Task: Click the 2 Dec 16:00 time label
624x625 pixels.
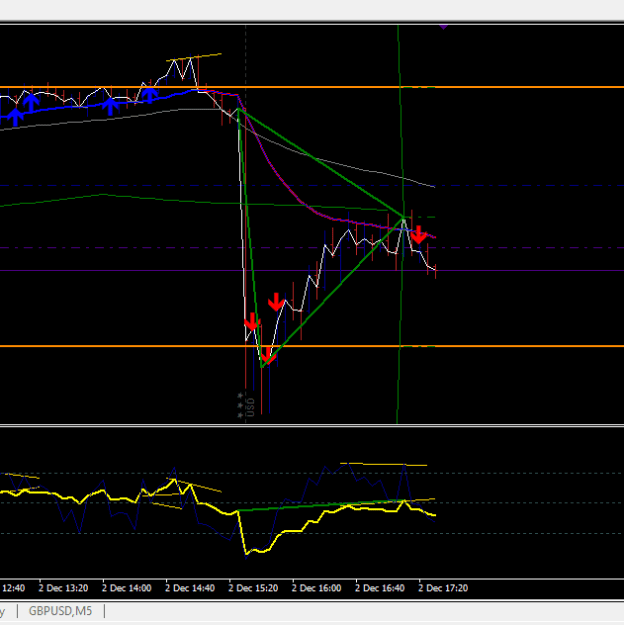Action: [317, 588]
